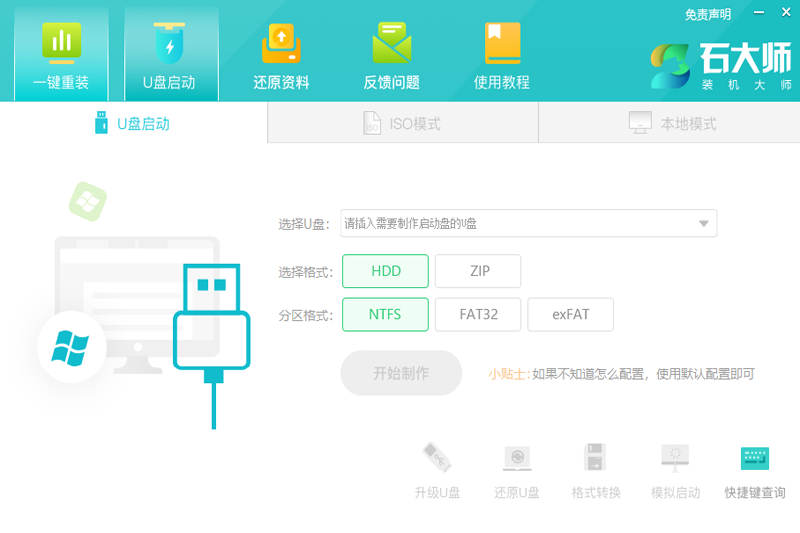Select the U盘启动 toolbar icon

170,45
